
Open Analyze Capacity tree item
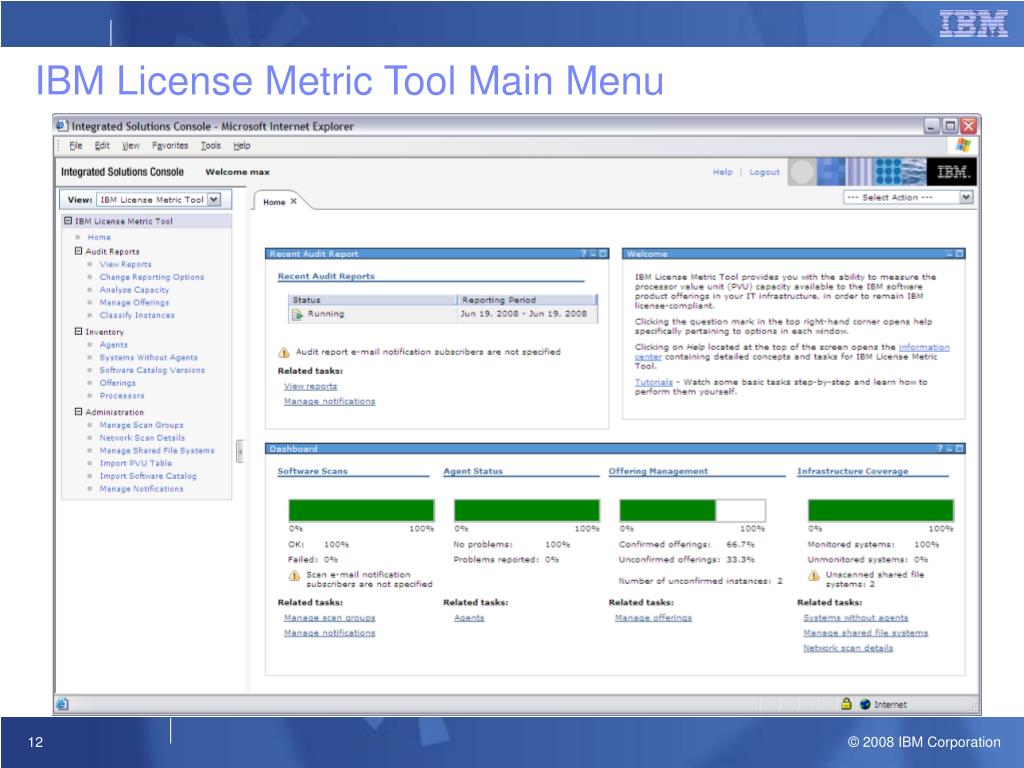pyautogui.click(x=134, y=290)
